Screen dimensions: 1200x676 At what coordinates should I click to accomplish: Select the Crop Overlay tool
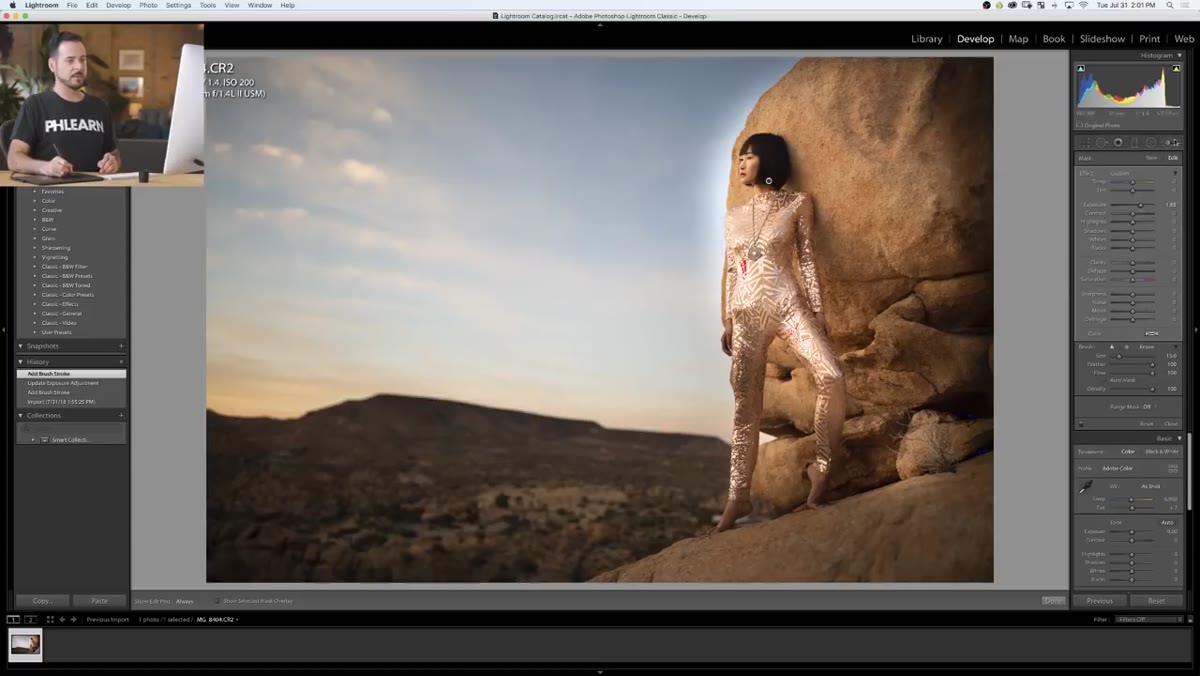pos(1085,143)
